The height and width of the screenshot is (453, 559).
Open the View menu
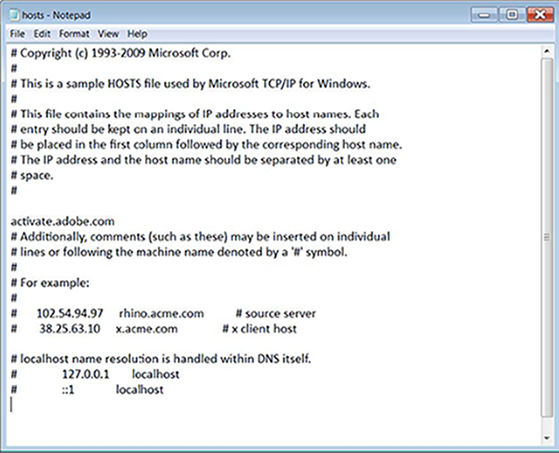(108, 34)
